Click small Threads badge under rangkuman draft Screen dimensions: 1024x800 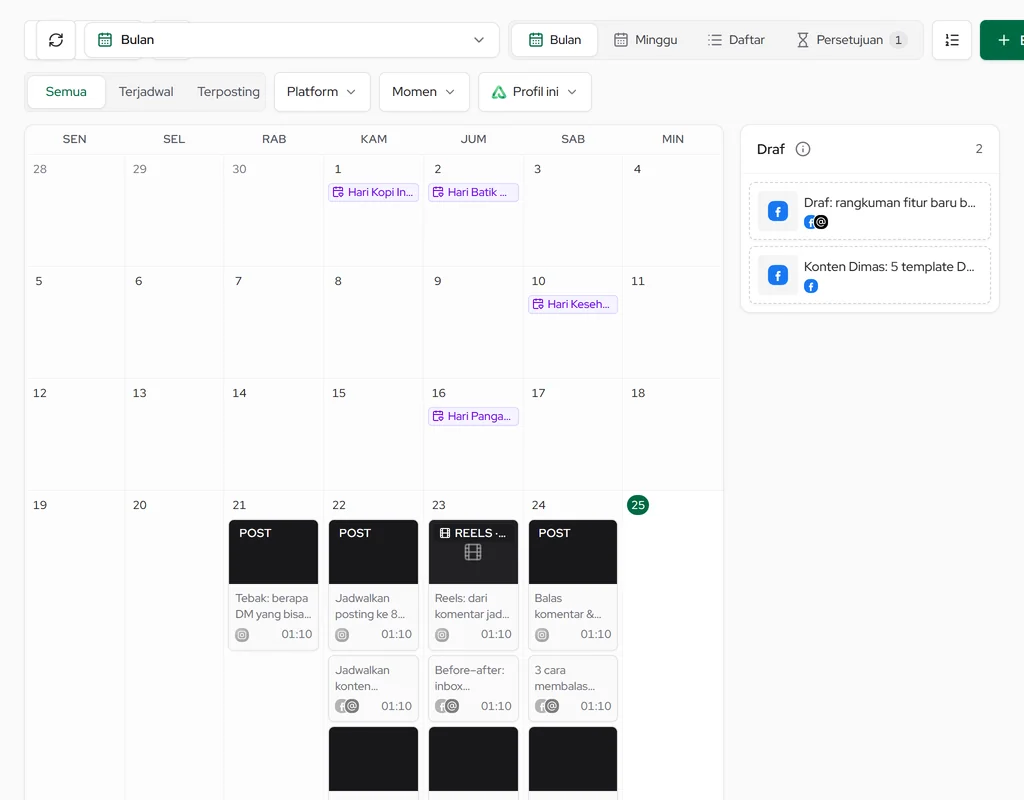(822, 222)
